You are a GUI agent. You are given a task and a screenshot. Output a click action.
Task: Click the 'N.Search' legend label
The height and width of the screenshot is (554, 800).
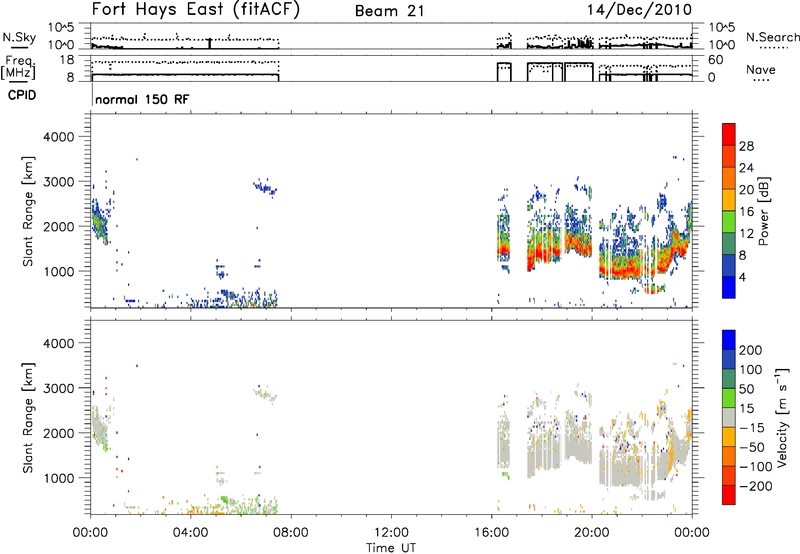tap(772, 37)
